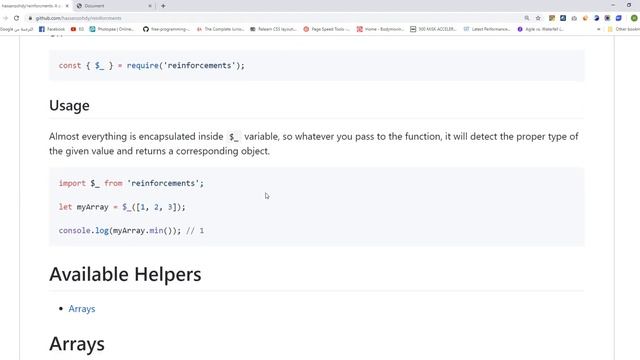Open the 300 MISK ACCELER bookmark
This screenshot has width=640, height=360.
433,29
